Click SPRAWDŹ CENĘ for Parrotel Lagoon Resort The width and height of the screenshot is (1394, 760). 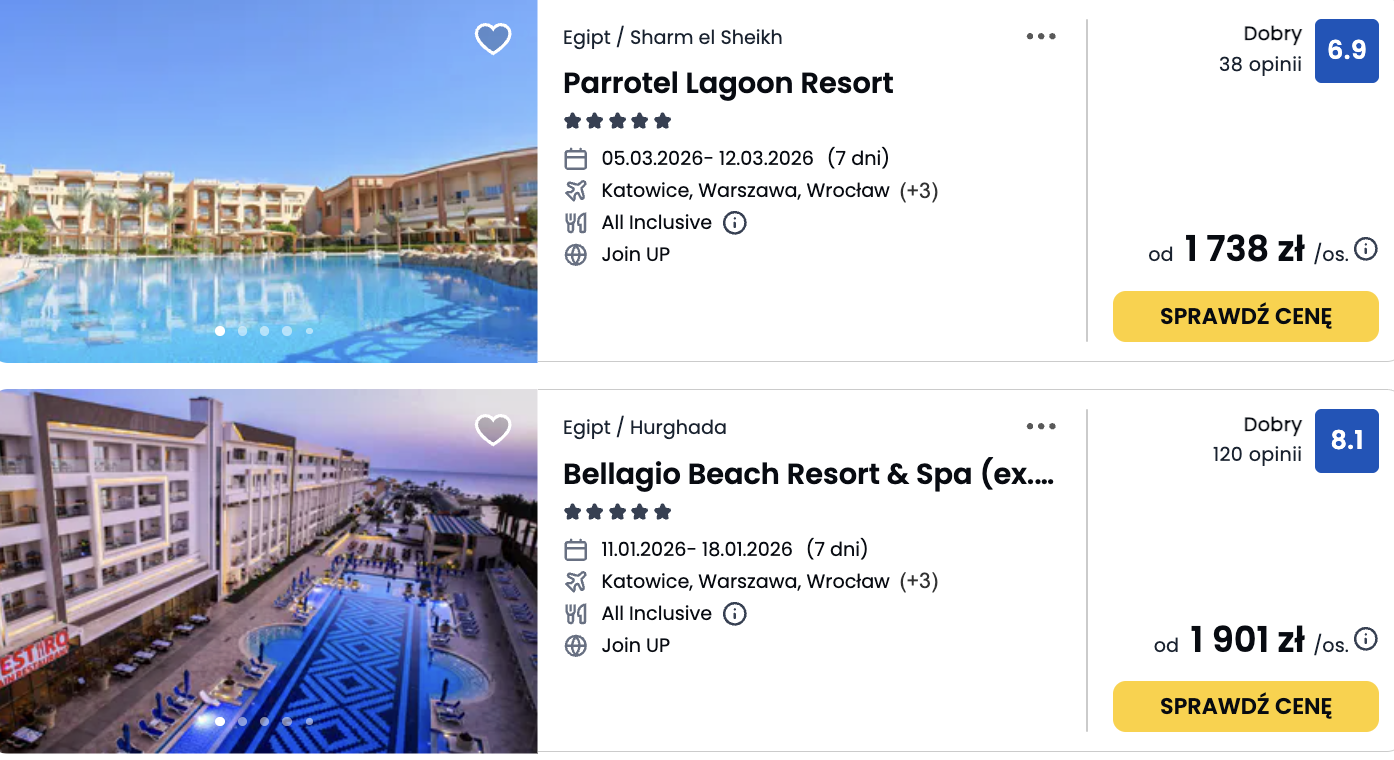point(1245,316)
